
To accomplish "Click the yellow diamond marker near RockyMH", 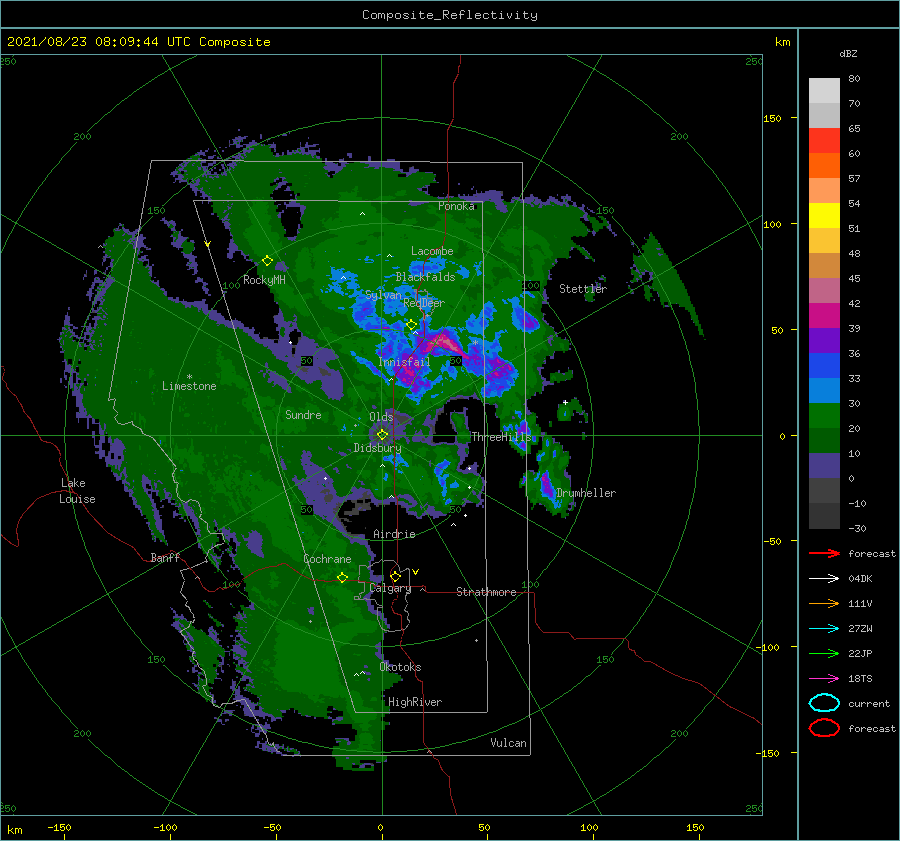I will click(x=267, y=261).
